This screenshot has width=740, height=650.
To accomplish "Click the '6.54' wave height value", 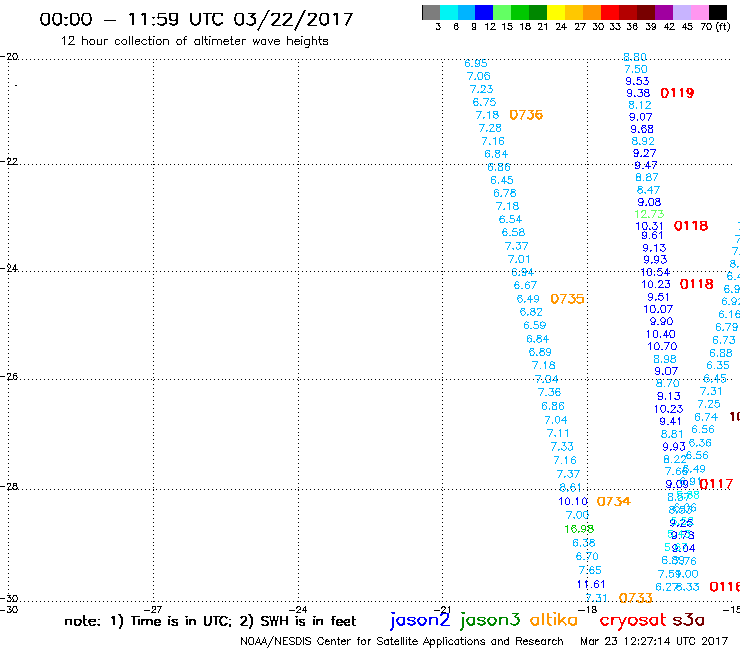I will 510,219.
